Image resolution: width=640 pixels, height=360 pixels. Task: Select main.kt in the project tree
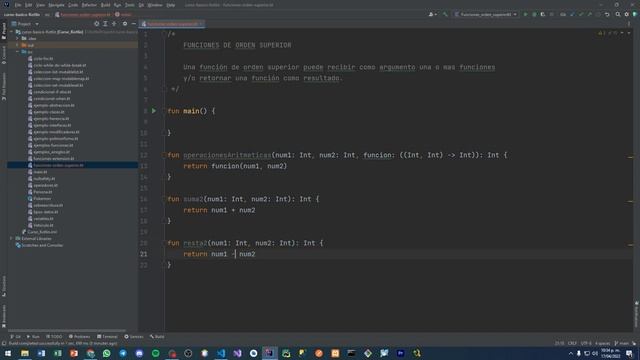40,172
